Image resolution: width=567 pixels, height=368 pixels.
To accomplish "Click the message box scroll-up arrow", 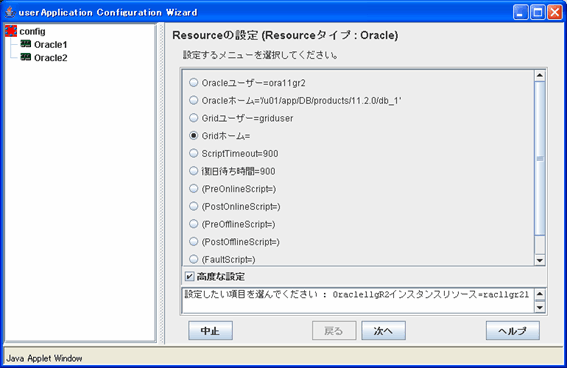I will 540,294.
